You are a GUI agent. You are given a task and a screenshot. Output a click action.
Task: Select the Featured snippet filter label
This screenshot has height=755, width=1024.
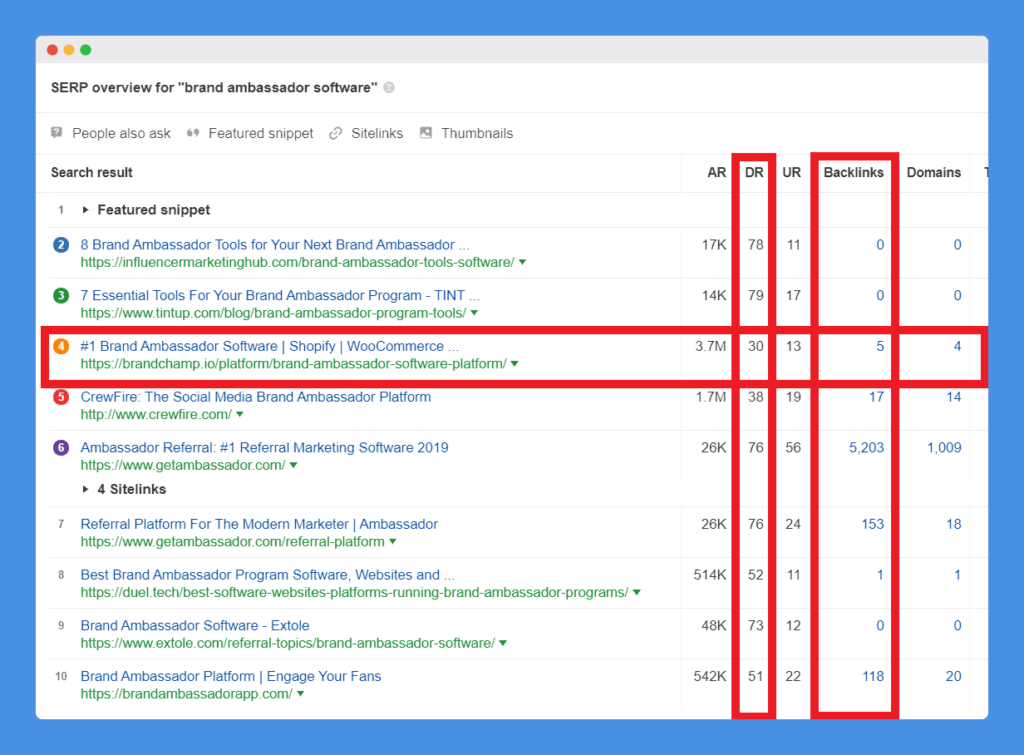(261, 133)
